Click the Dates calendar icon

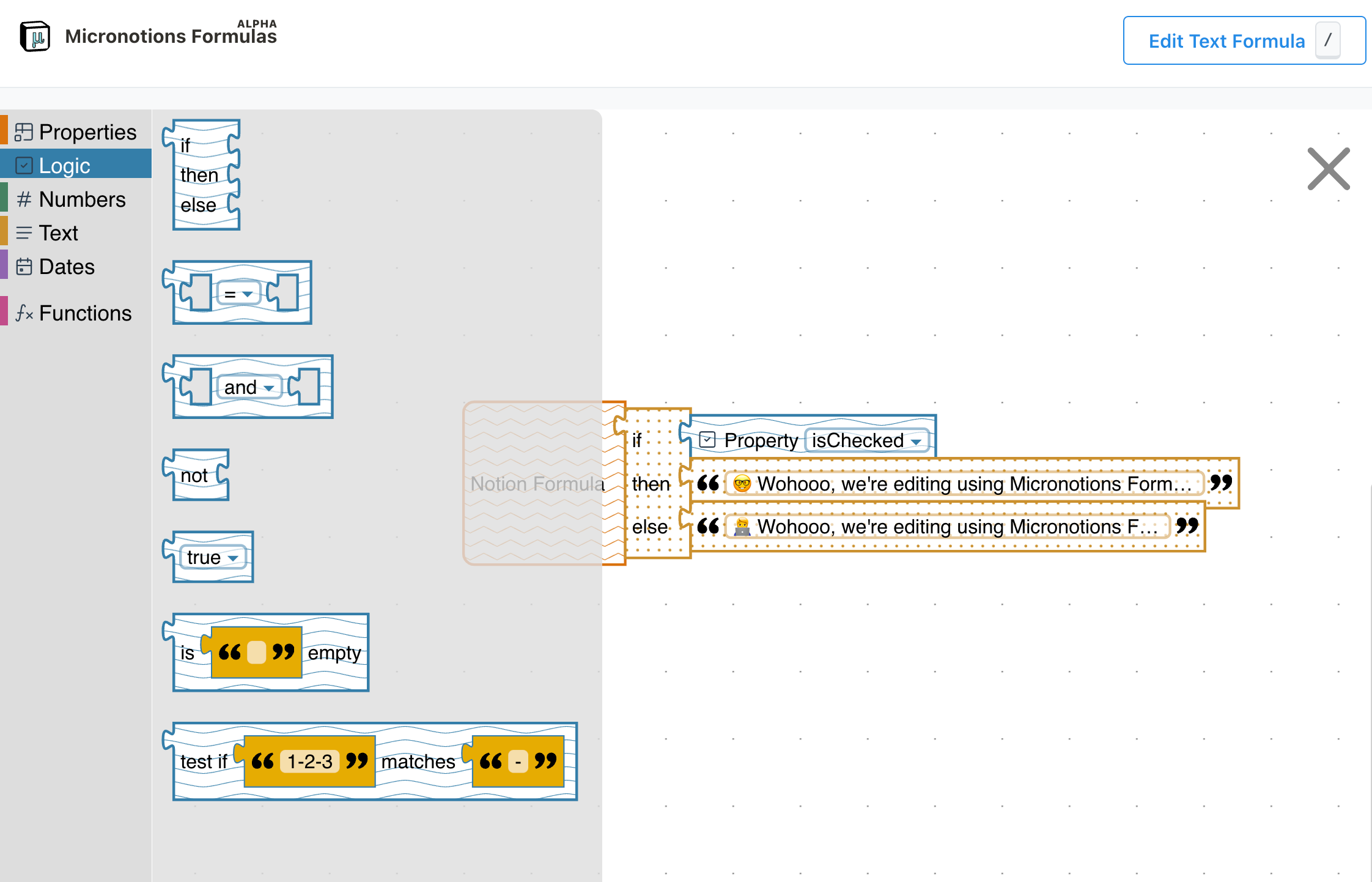point(24,267)
